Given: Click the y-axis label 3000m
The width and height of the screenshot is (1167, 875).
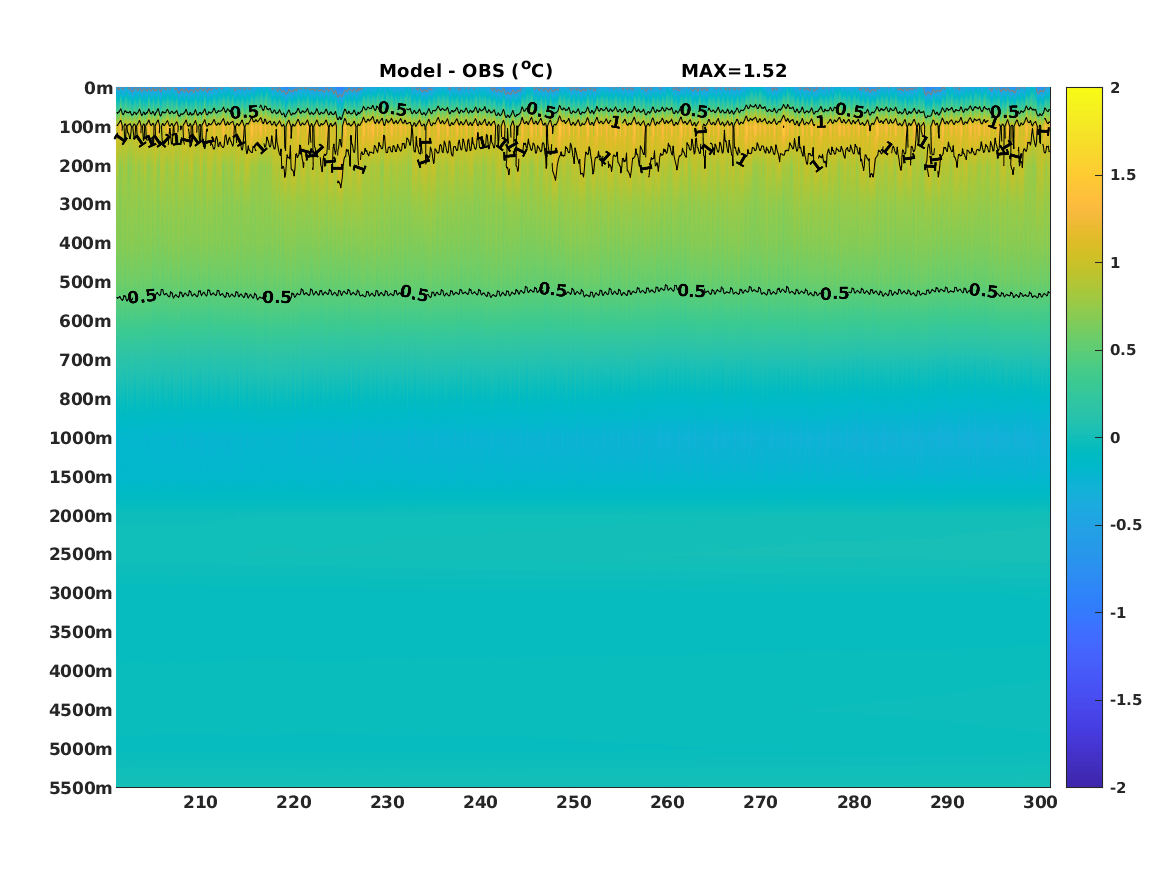Looking at the screenshot, I should pyautogui.click(x=81, y=593).
